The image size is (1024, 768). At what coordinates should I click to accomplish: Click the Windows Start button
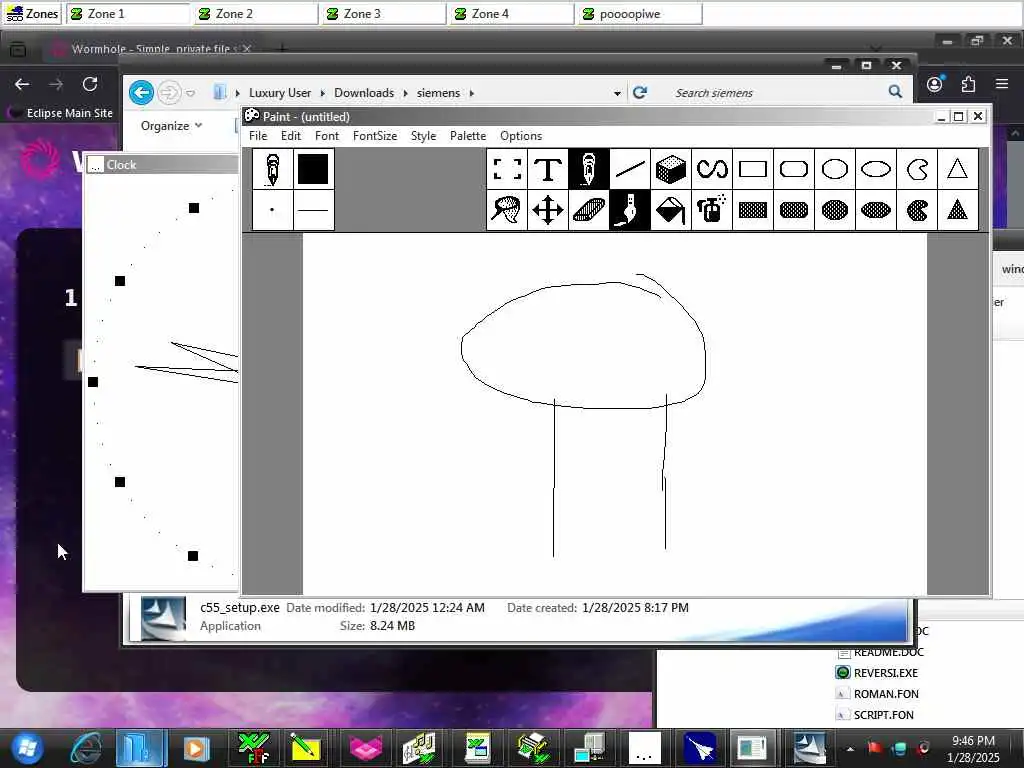point(27,748)
